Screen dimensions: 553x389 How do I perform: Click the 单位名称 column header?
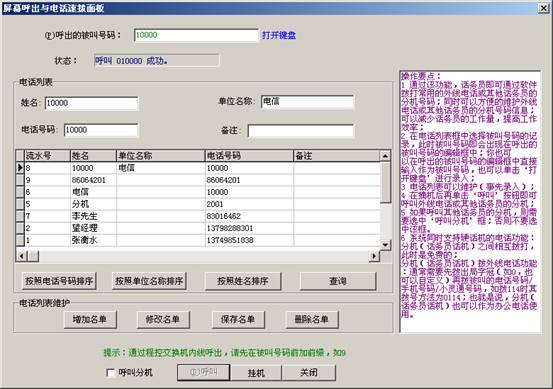tap(160, 156)
